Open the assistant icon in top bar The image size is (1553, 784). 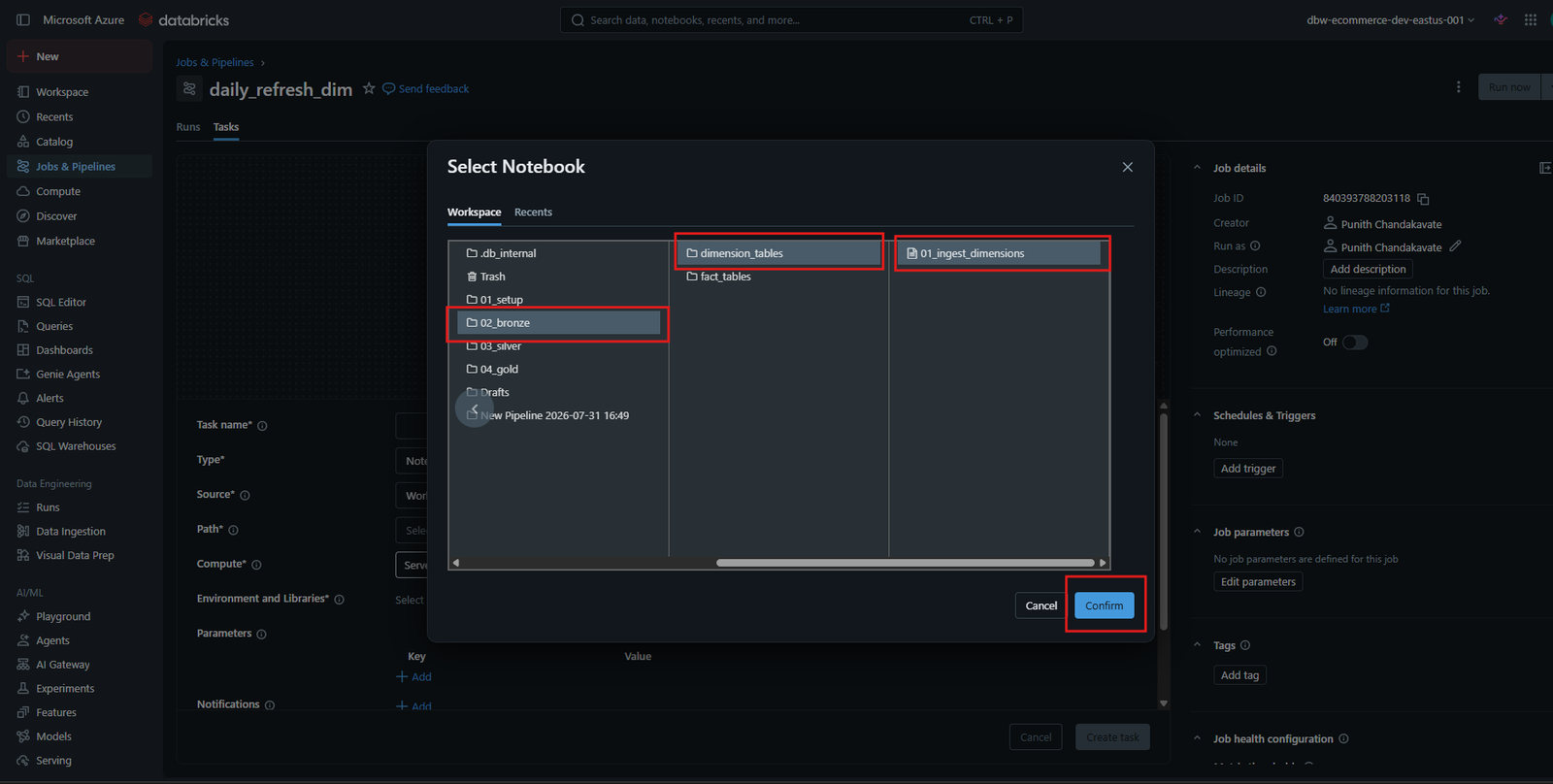pos(1501,19)
